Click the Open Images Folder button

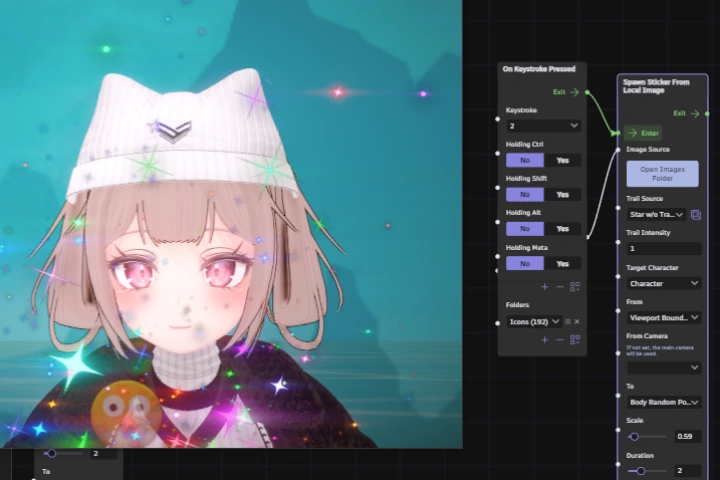point(663,173)
